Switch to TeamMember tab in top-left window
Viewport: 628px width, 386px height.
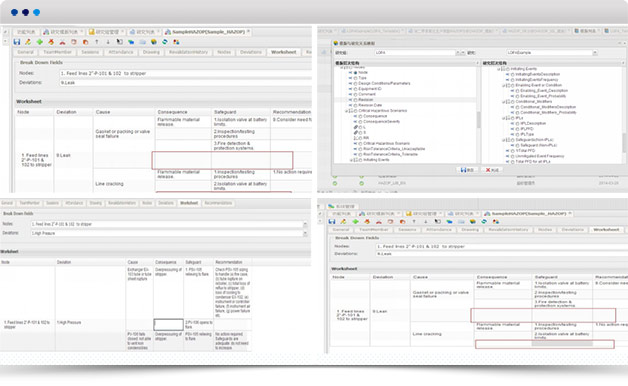pos(58,52)
